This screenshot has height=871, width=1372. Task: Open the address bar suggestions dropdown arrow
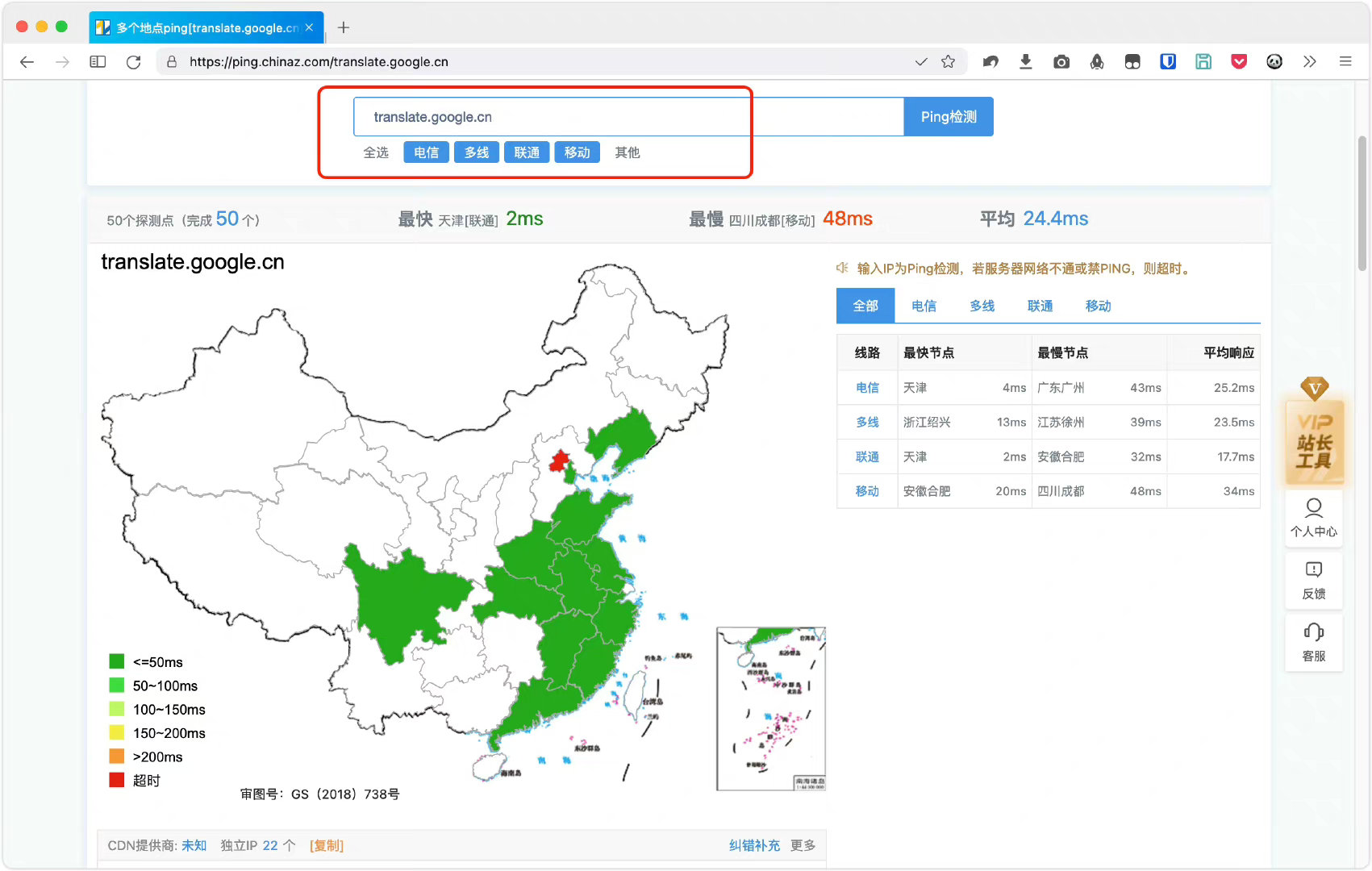(921, 61)
